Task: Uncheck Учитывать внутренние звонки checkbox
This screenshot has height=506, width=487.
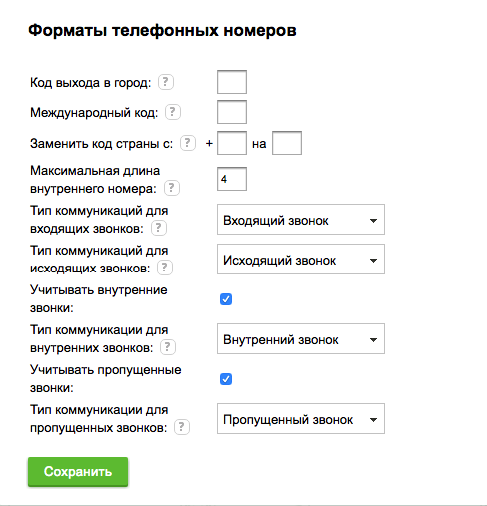Action: (x=226, y=299)
